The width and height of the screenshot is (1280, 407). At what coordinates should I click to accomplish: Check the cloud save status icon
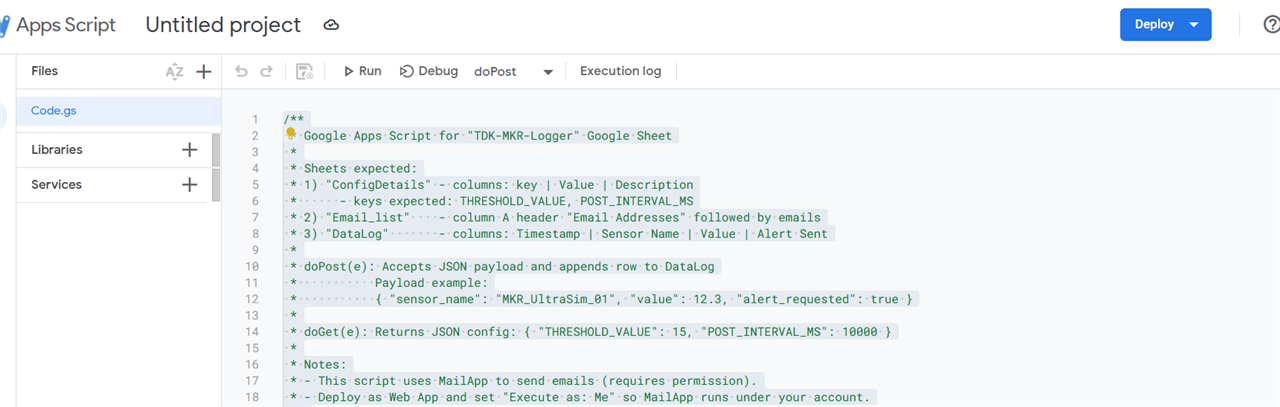(331, 25)
